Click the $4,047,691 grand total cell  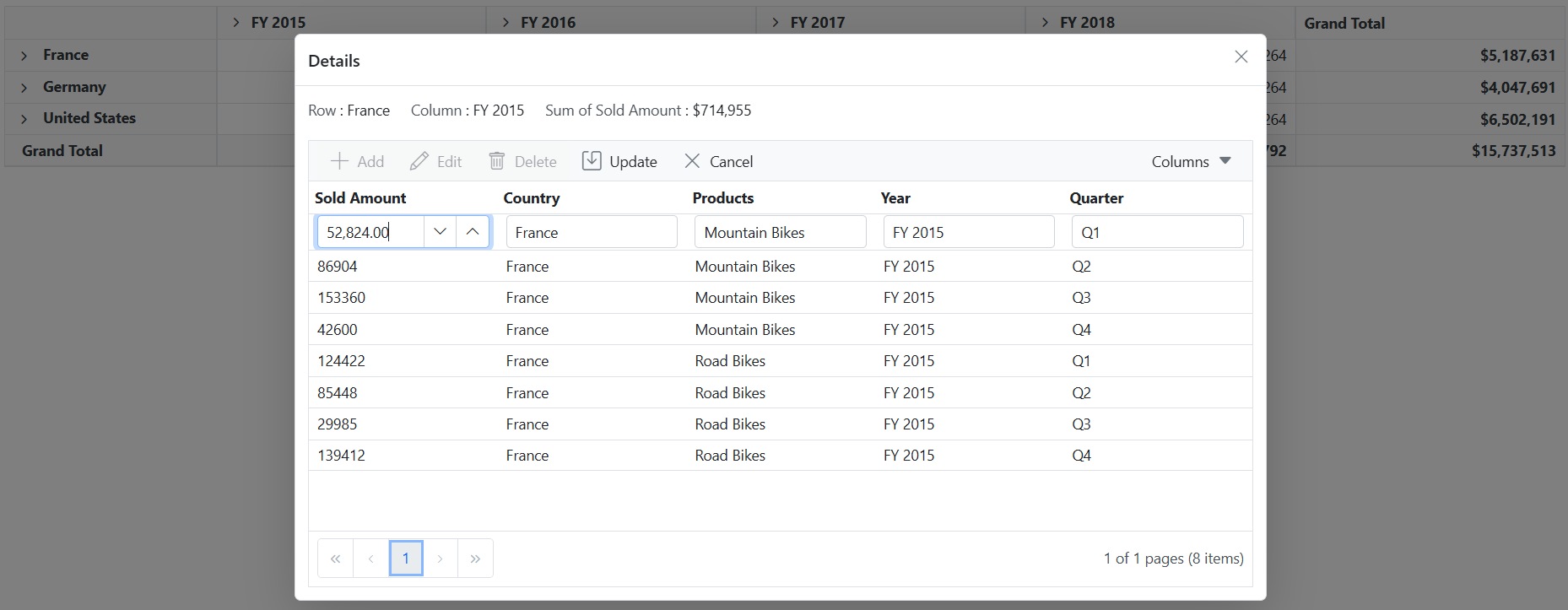[1430, 88]
